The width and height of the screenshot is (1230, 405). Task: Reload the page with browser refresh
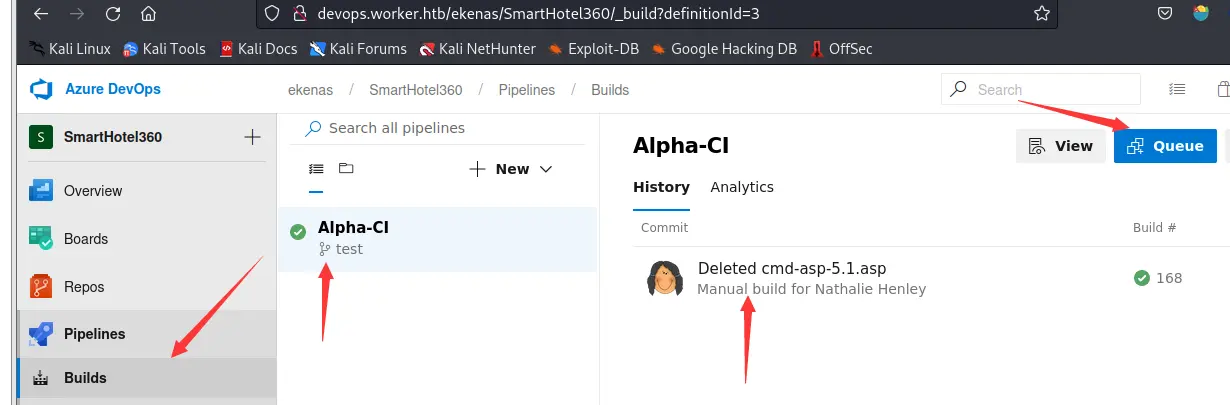pyautogui.click(x=112, y=15)
